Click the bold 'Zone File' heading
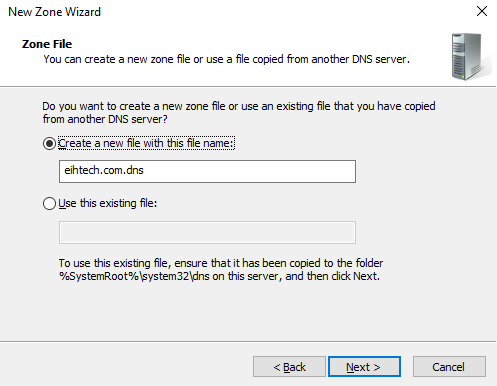 tap(47, 44)
